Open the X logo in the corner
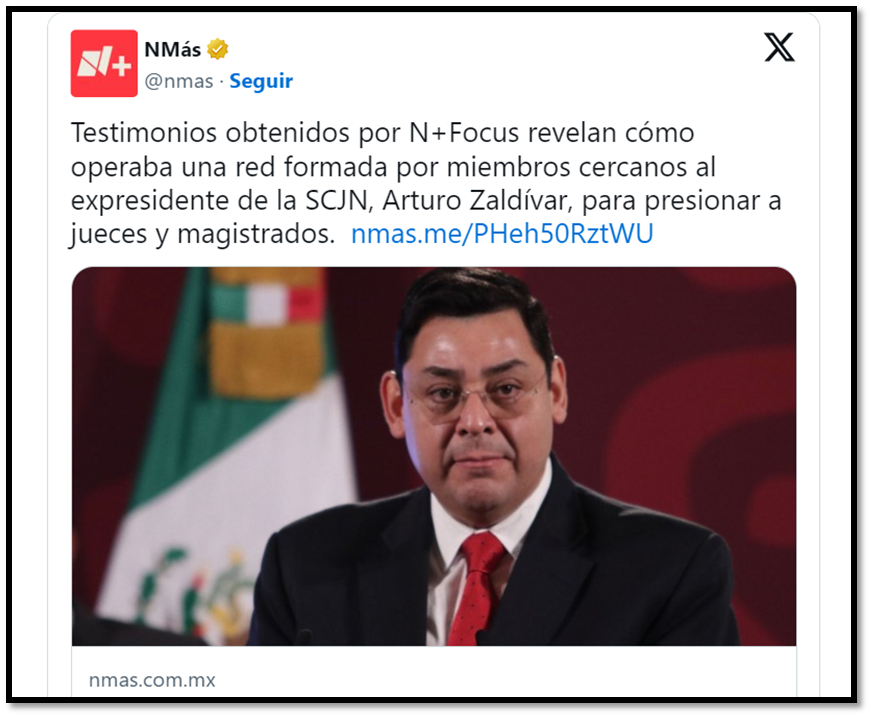 click(779, 47)
